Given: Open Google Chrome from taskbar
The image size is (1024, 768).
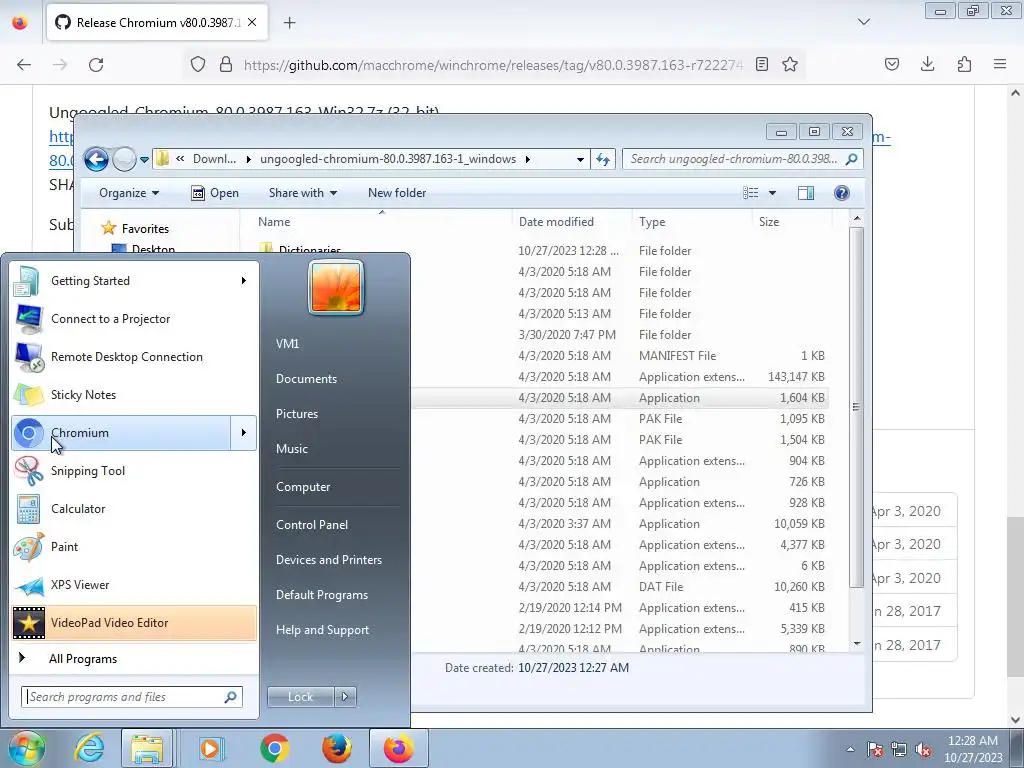Looking at the screenshot, I should [x=274, y=748].
